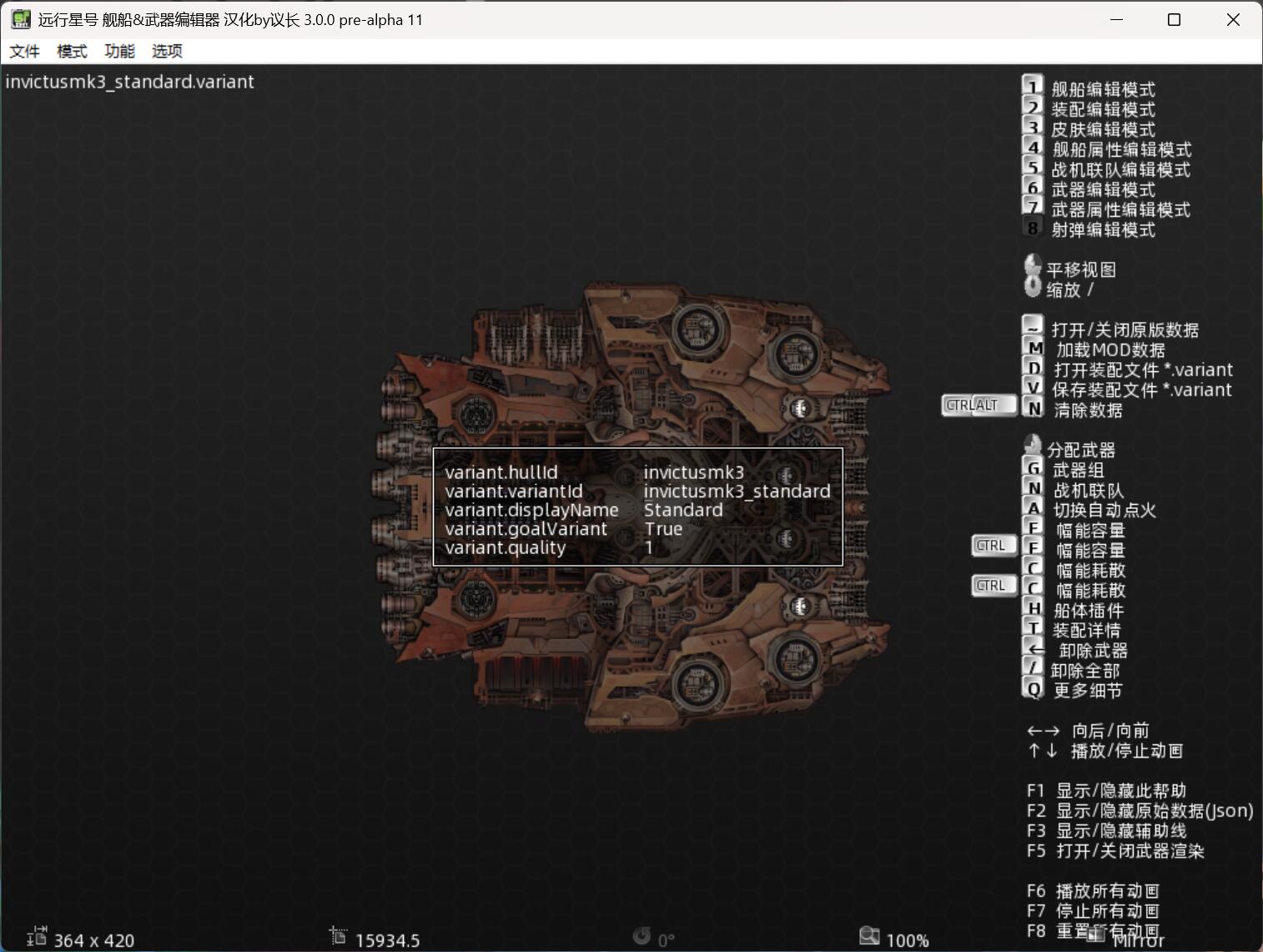
Task: Click the V key icon for 保存装配文件
Action: tap(1034, 388)
